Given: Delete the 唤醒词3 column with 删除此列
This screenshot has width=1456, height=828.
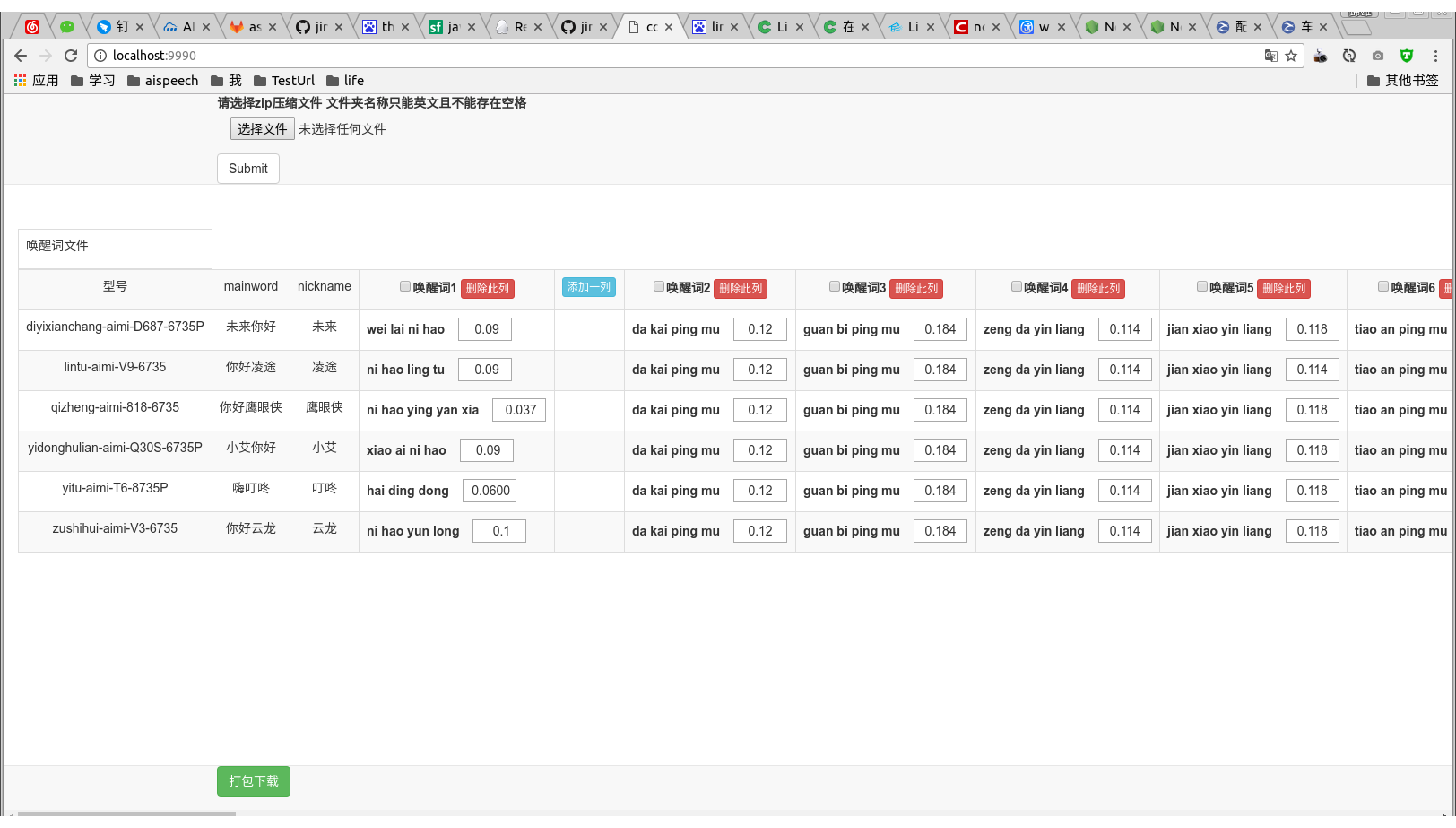Looking at the screenshot, I should (x=916, y=289).
